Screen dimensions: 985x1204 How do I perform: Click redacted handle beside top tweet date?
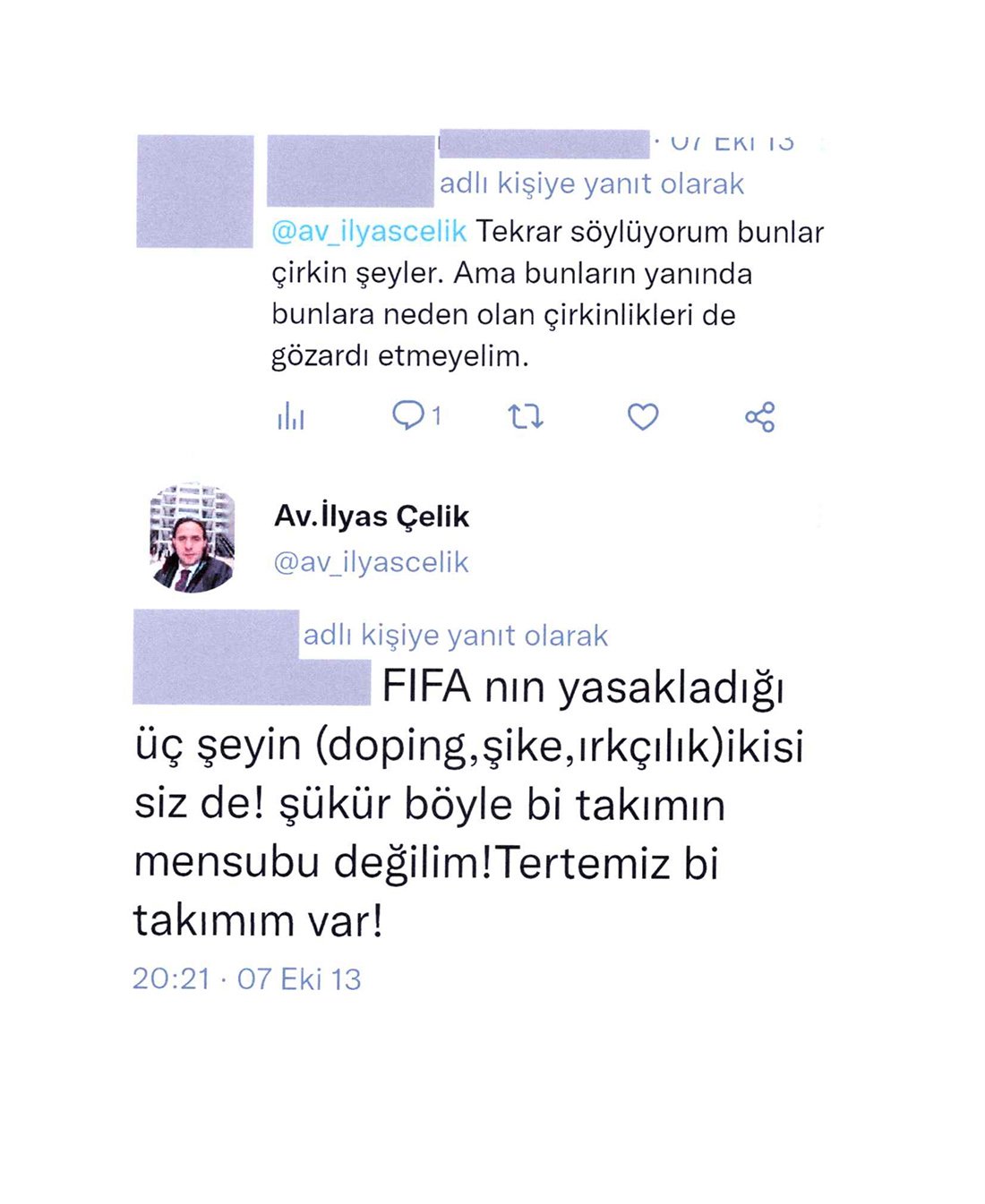point(544,143)
